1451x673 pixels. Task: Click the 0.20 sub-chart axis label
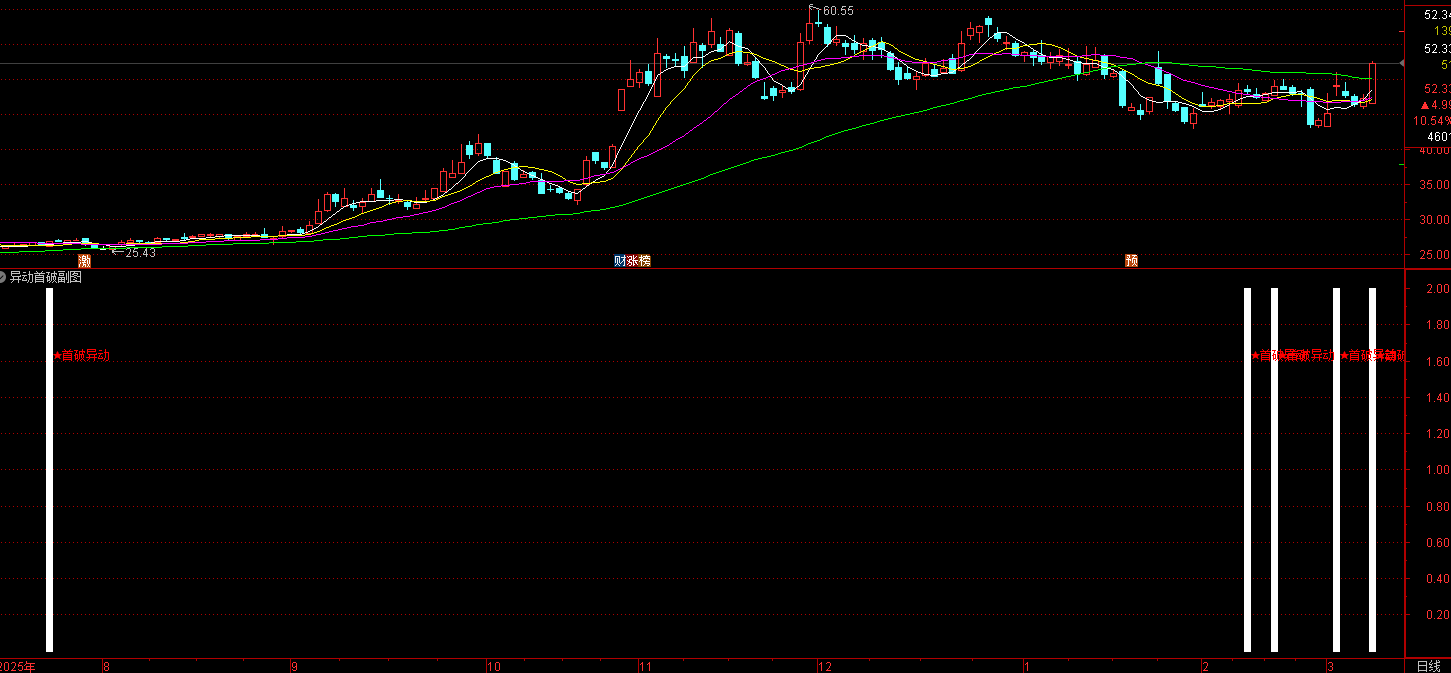click(1437, 615)
